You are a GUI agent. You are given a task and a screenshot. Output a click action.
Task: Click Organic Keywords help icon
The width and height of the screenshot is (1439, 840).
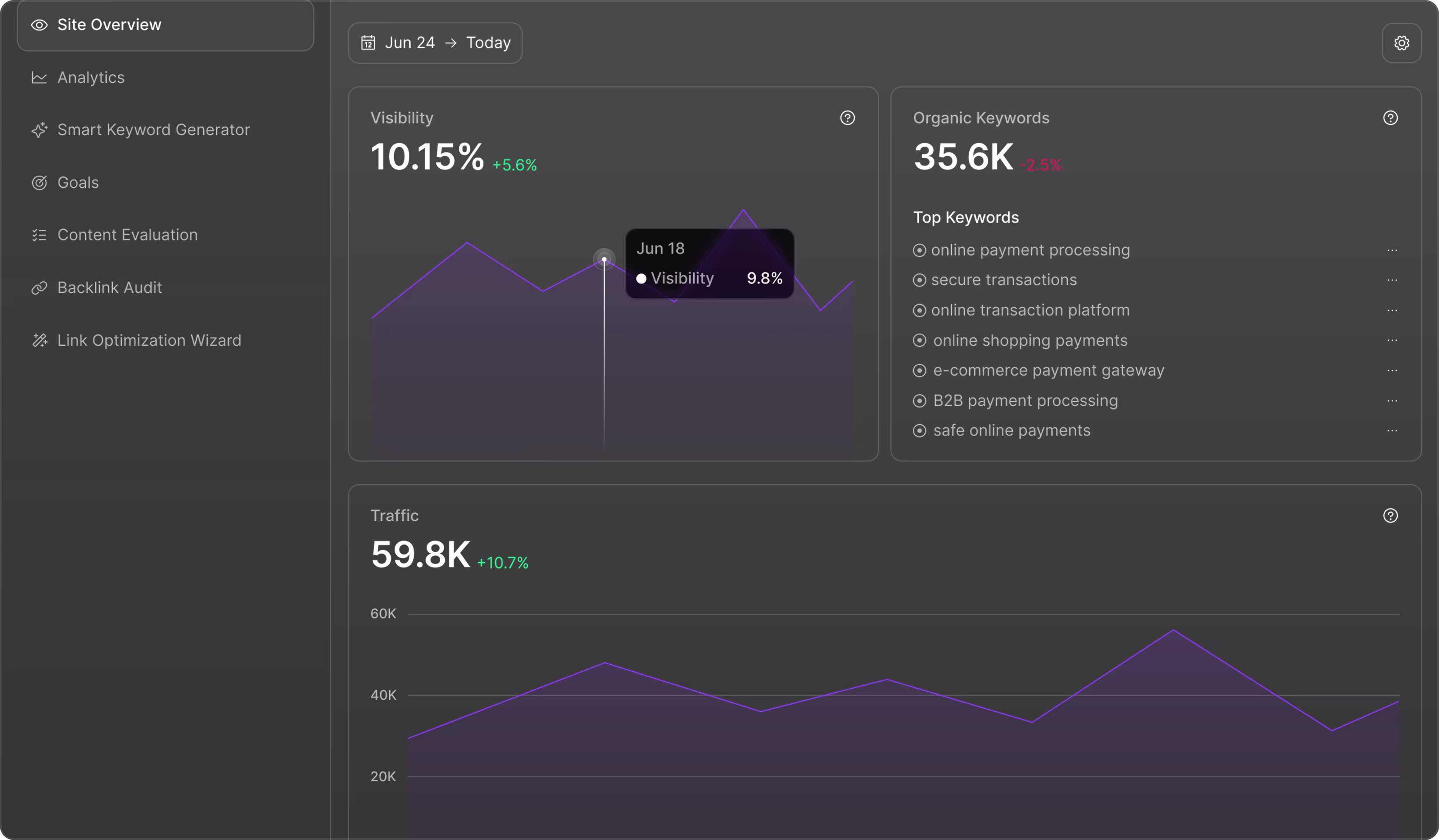[x=1390, y=117]
